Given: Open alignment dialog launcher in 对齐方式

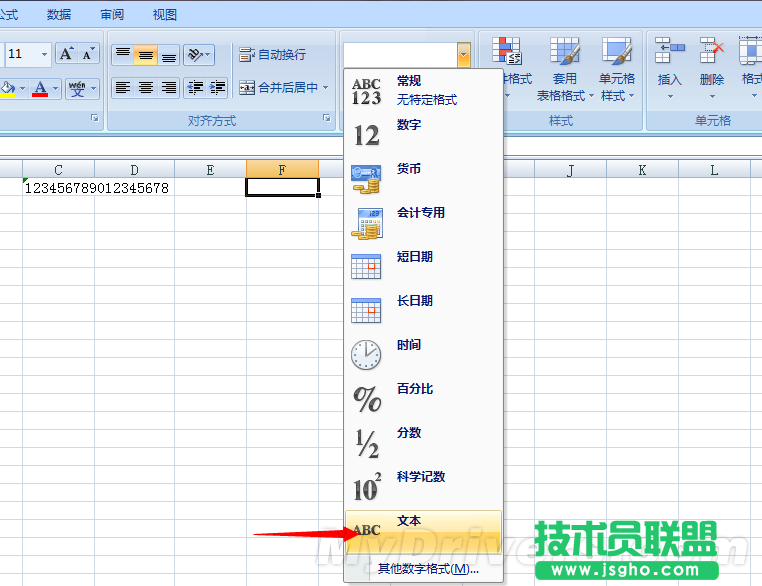Looking at the screenshot, I should point(327,118).
